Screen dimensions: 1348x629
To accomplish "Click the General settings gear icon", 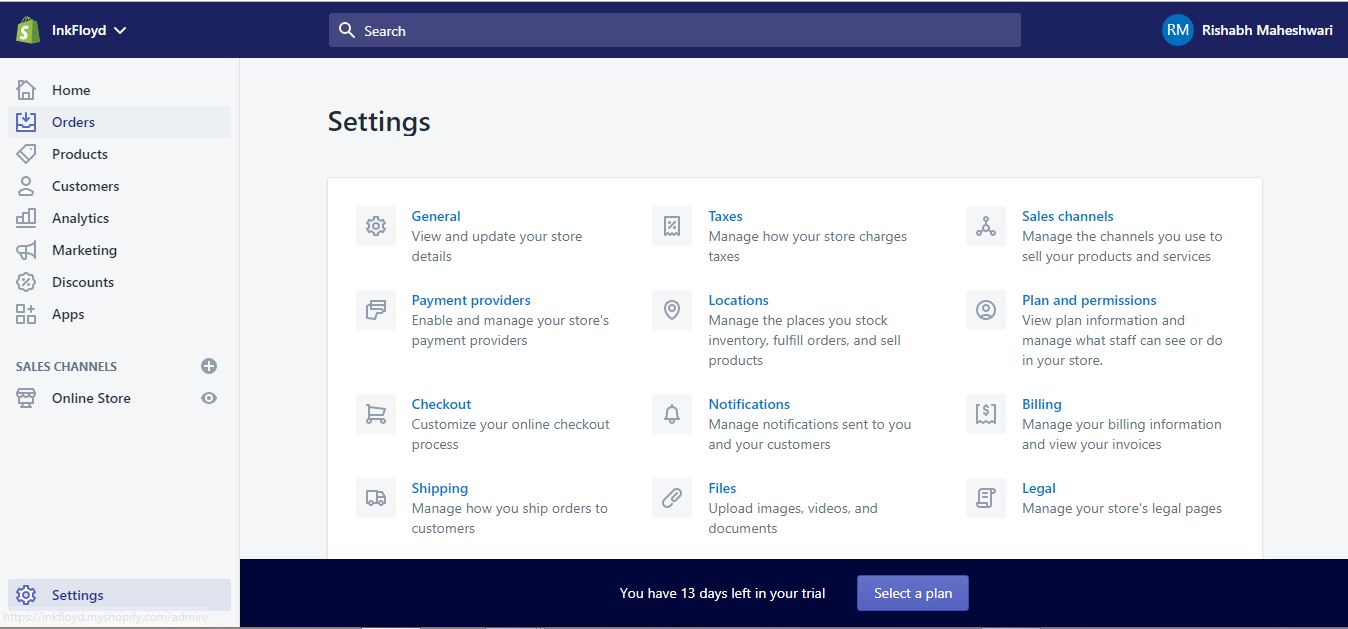I will click(376, 226).
